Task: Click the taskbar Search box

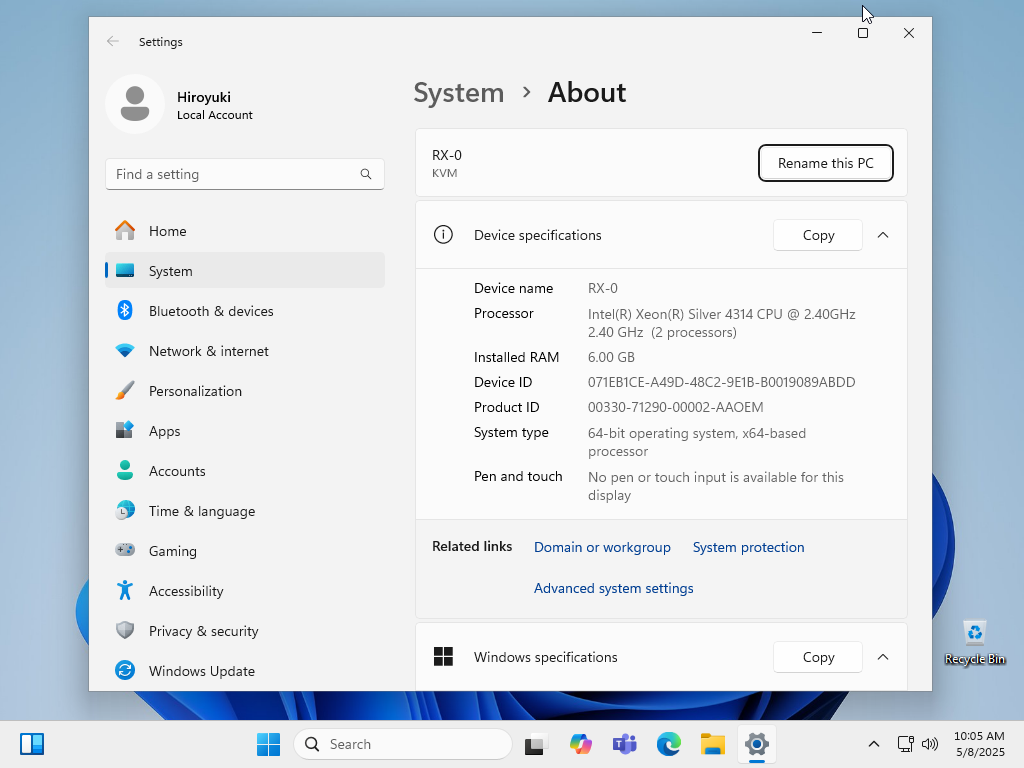Action: tap(403, 744)
